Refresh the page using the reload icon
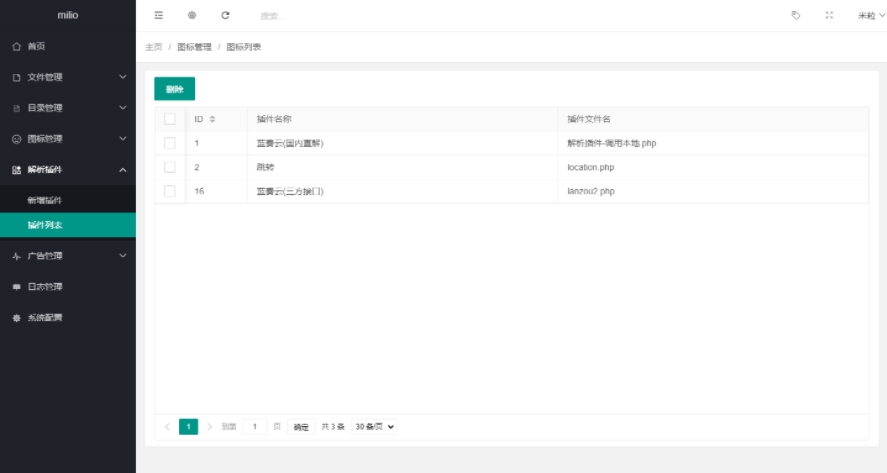887x473 pixels. [225, 15]
